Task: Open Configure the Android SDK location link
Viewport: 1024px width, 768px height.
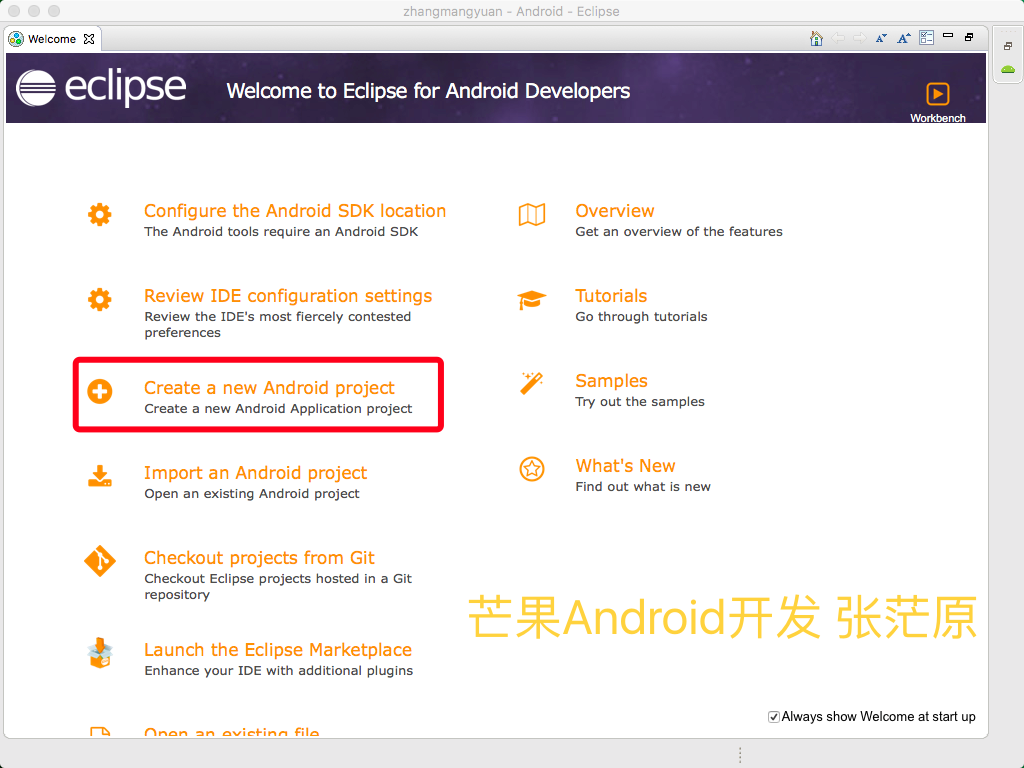Action: point(295,211)
